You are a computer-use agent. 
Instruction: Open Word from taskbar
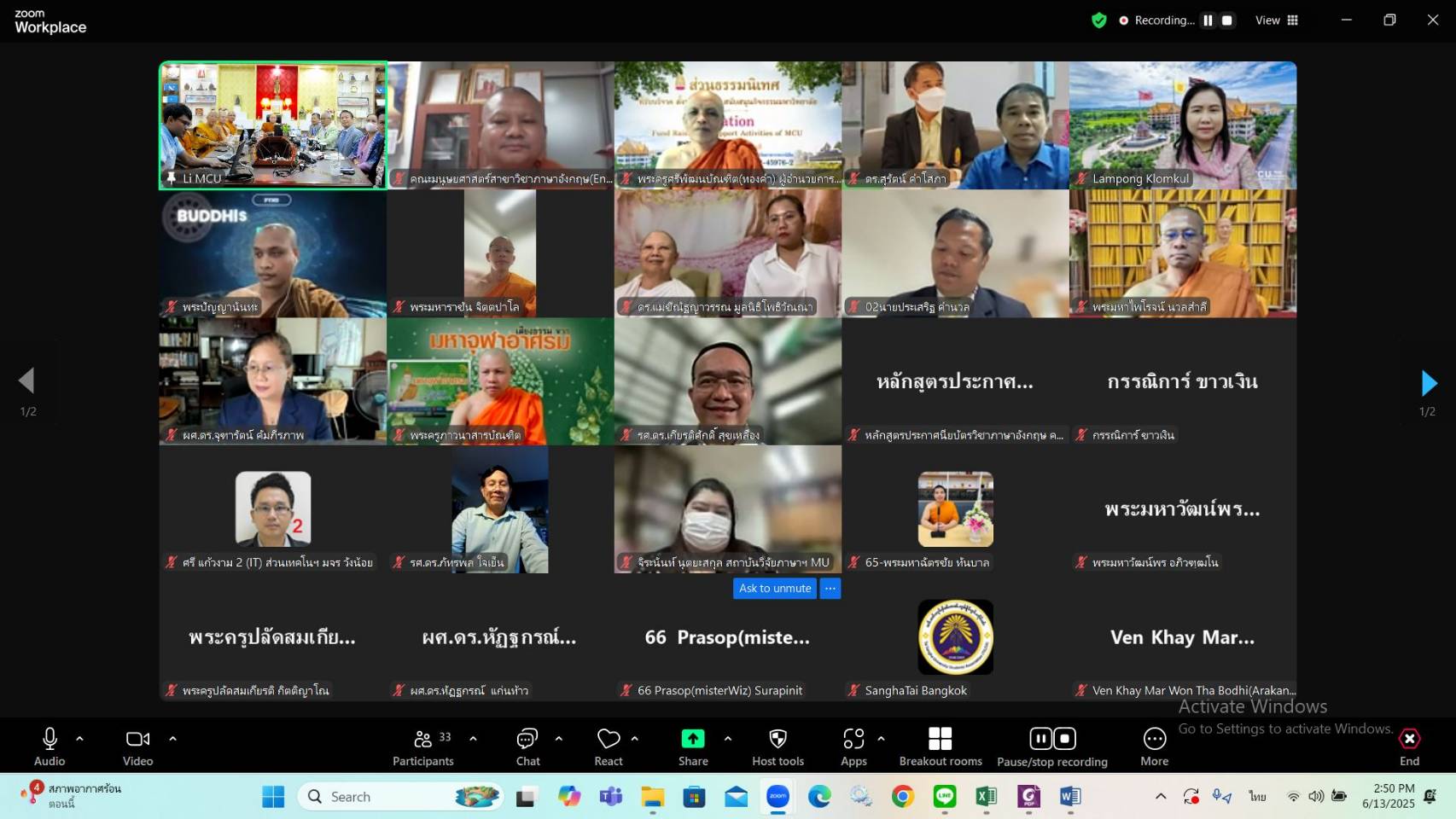(x=1070, y=797)
